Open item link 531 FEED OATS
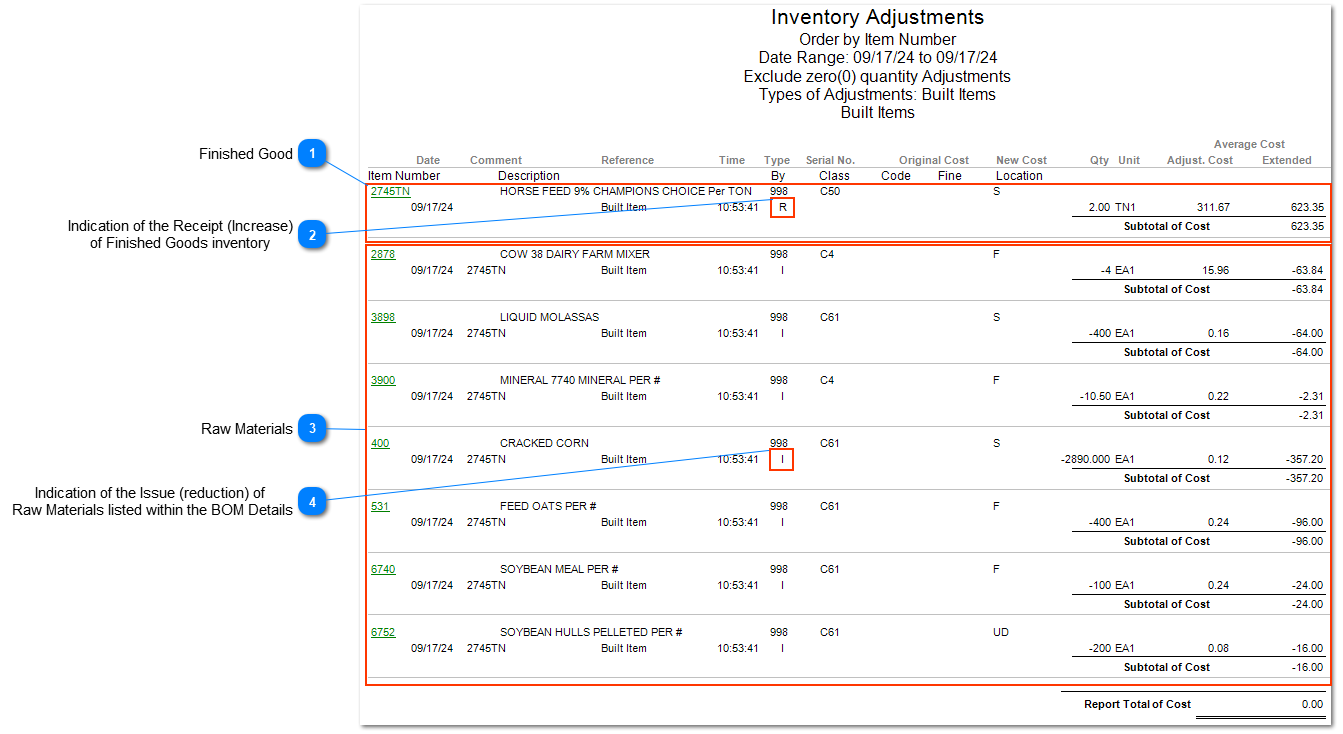Image resolution: width=1343 pixels, height=734 pixels. pos(378,506)
